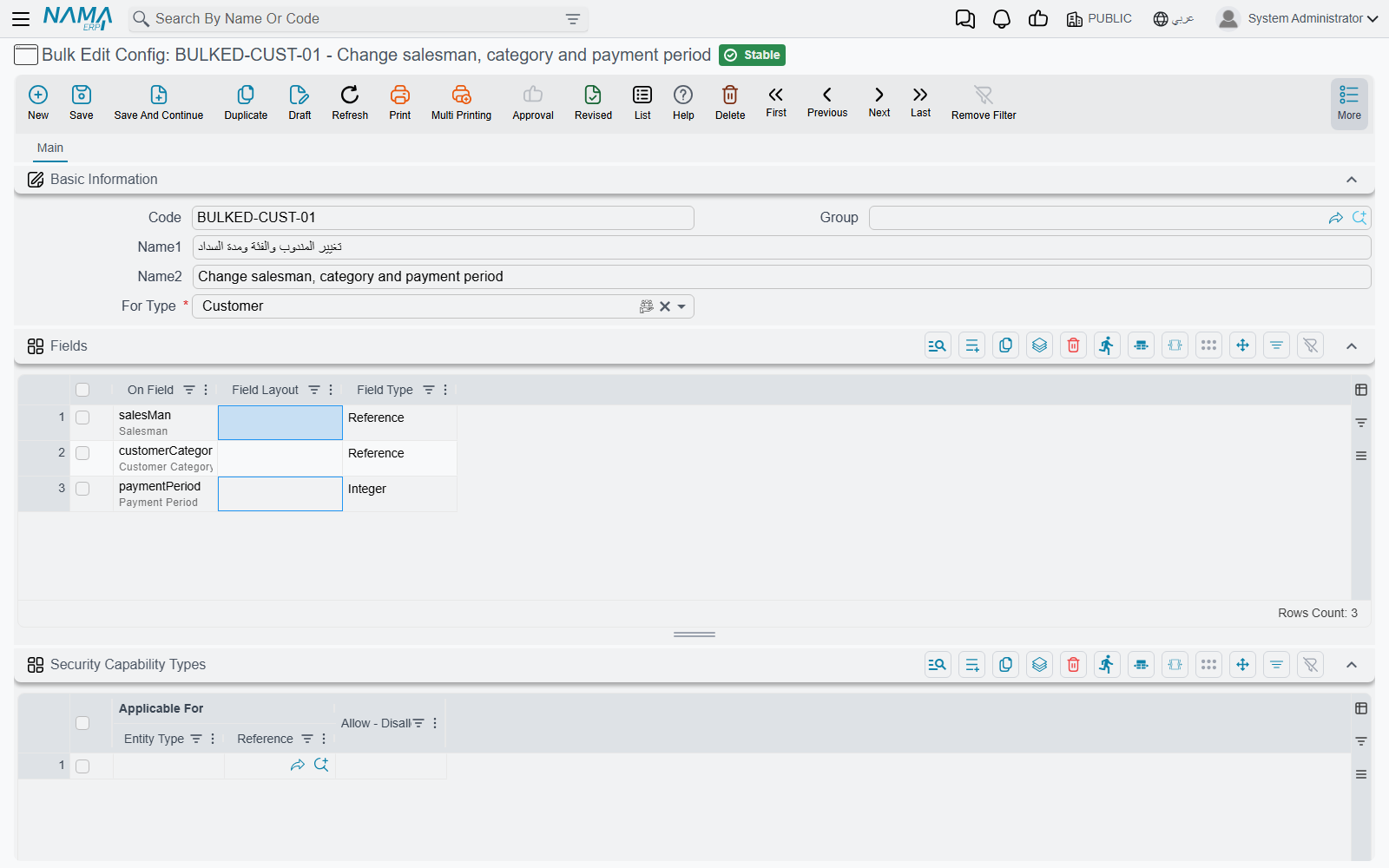The image size is (1389, 868).
Task: Focus the Search By Name Or Code box
Action: [356, 19]
